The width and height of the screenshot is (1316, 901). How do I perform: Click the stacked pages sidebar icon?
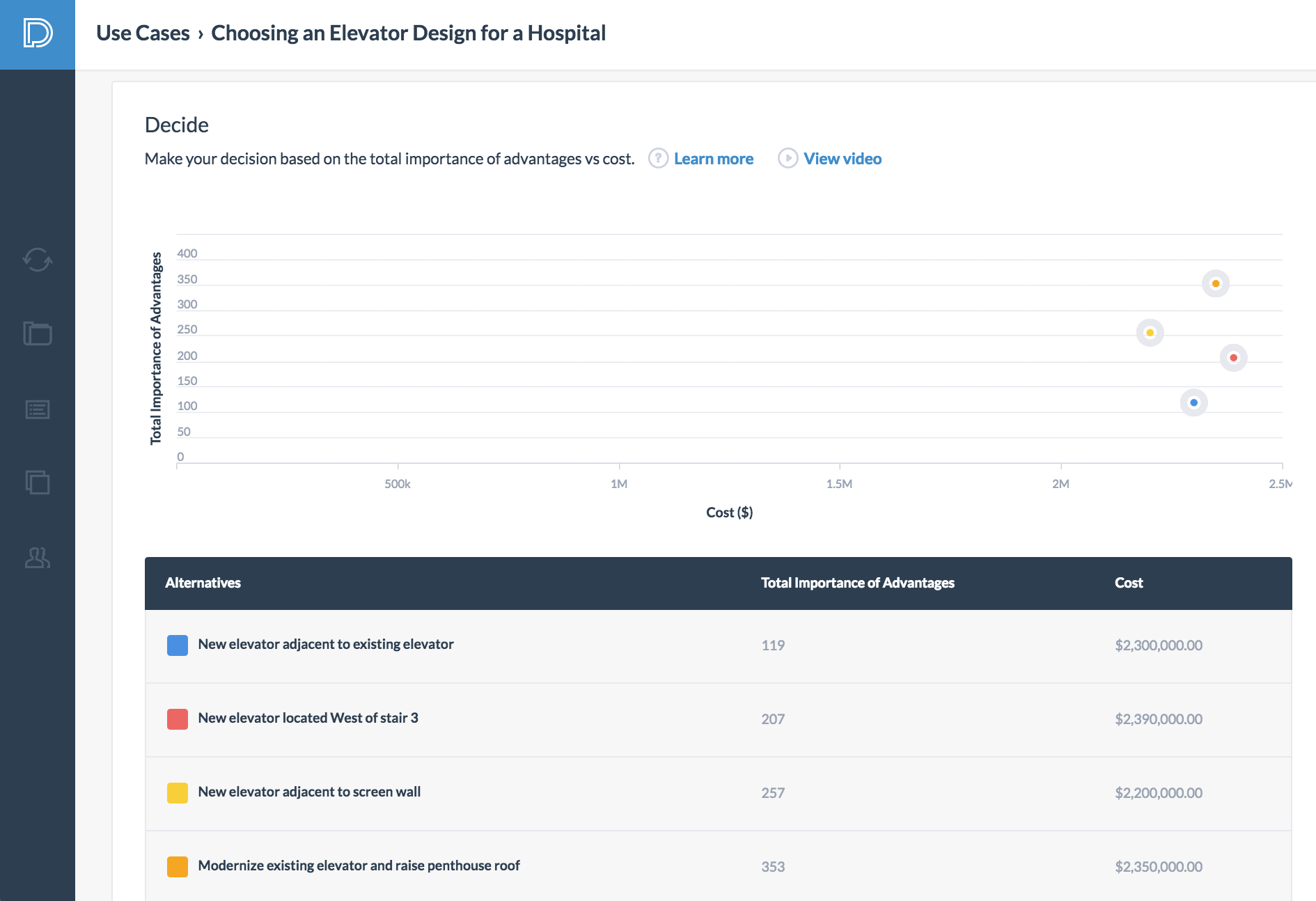pyautogui.click(x=38, y=483)
